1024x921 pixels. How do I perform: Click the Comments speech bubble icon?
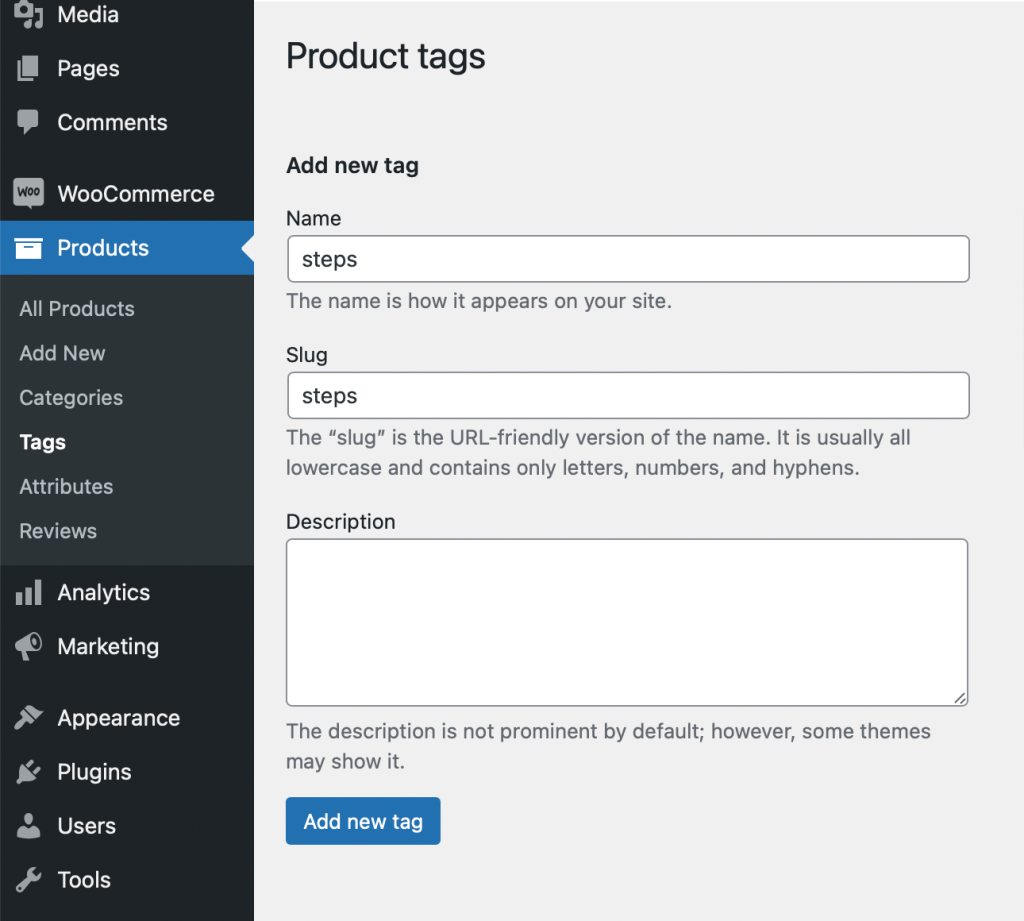(28, 122)
